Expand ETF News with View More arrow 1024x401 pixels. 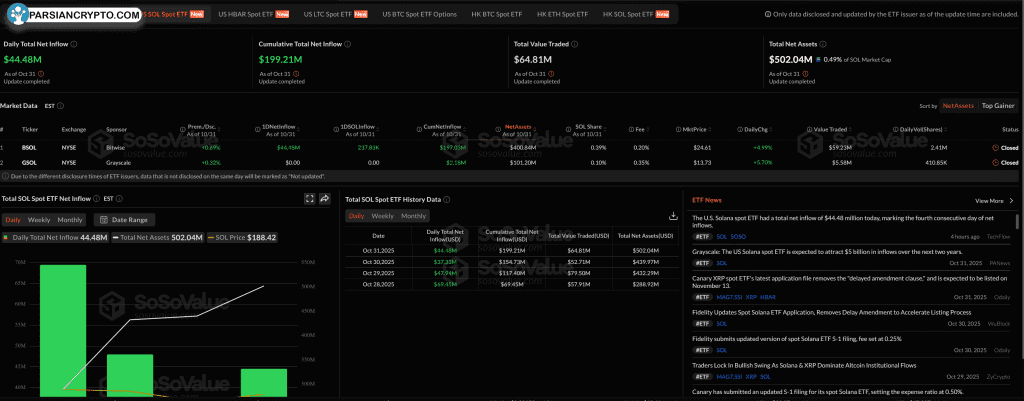coord(995,200)
